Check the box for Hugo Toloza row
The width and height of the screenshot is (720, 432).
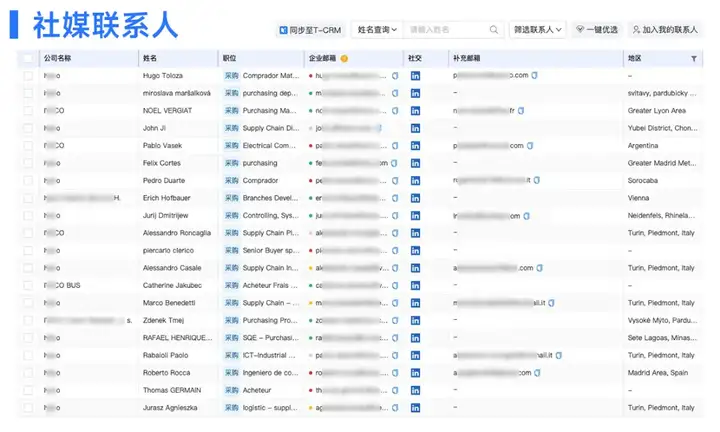click(x=27, y=75)
